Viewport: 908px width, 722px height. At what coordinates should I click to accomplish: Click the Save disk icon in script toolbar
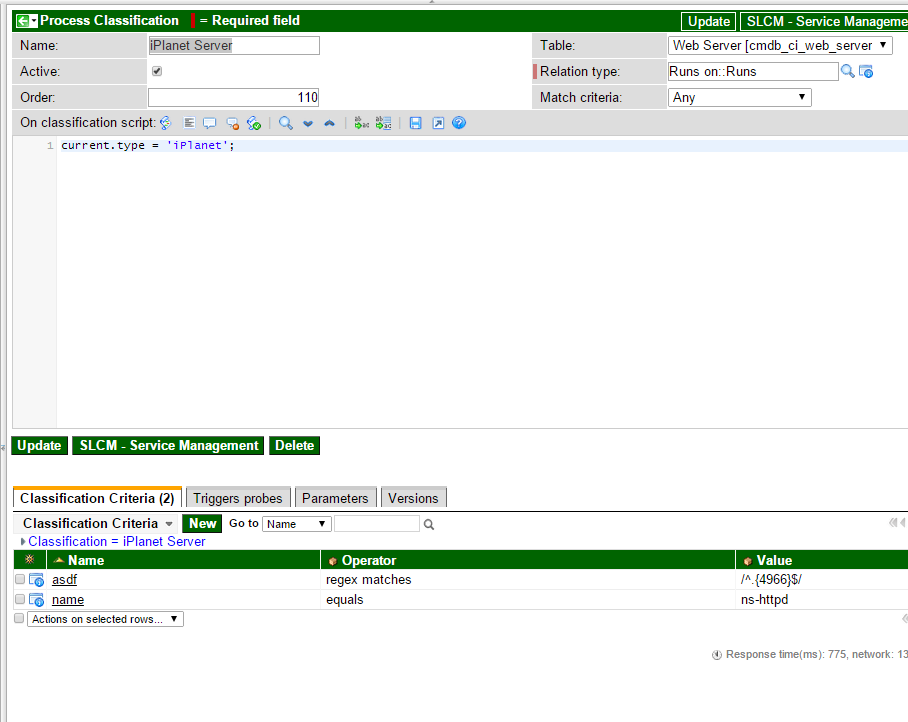point(415,123)
